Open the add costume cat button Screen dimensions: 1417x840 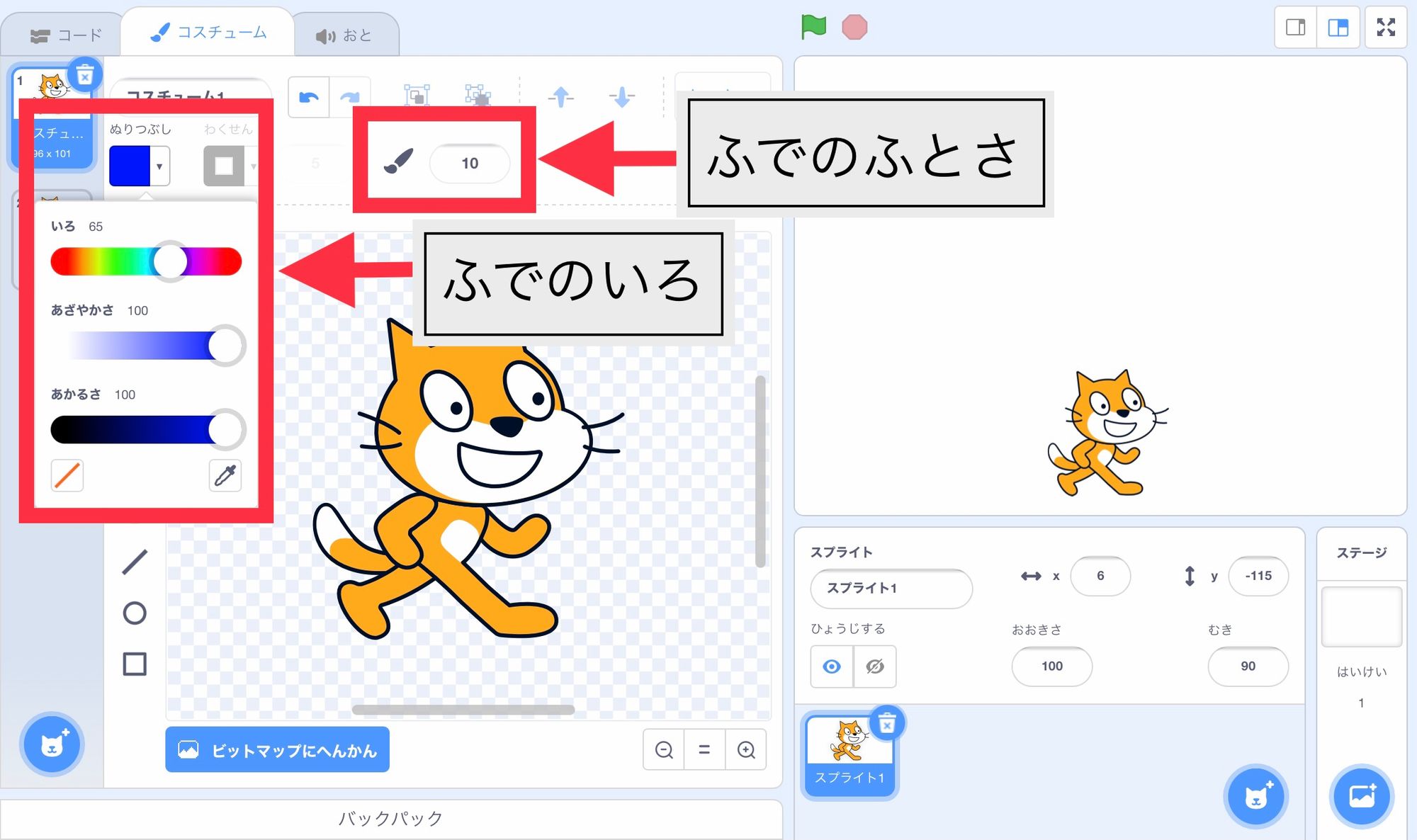[52, 744]
